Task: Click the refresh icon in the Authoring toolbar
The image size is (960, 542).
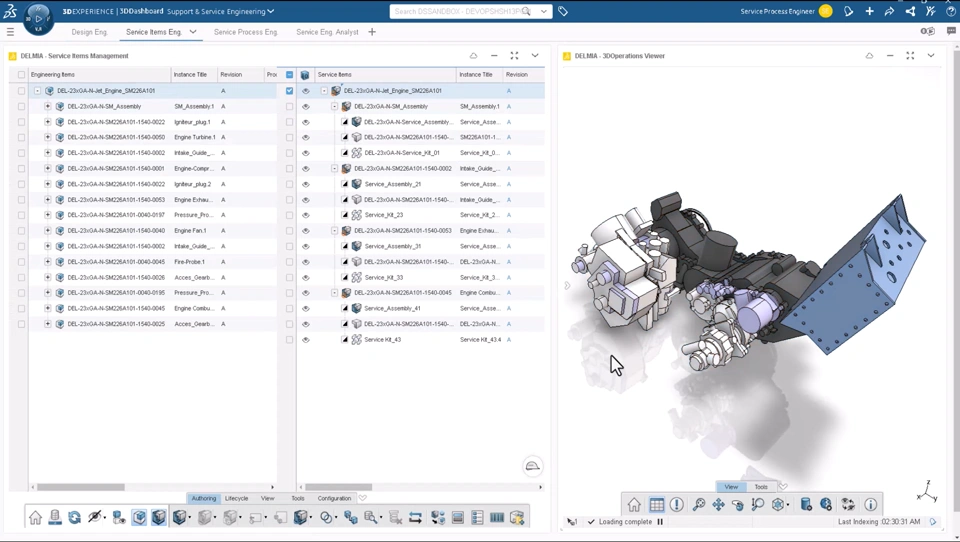Action: click(74, 517)
